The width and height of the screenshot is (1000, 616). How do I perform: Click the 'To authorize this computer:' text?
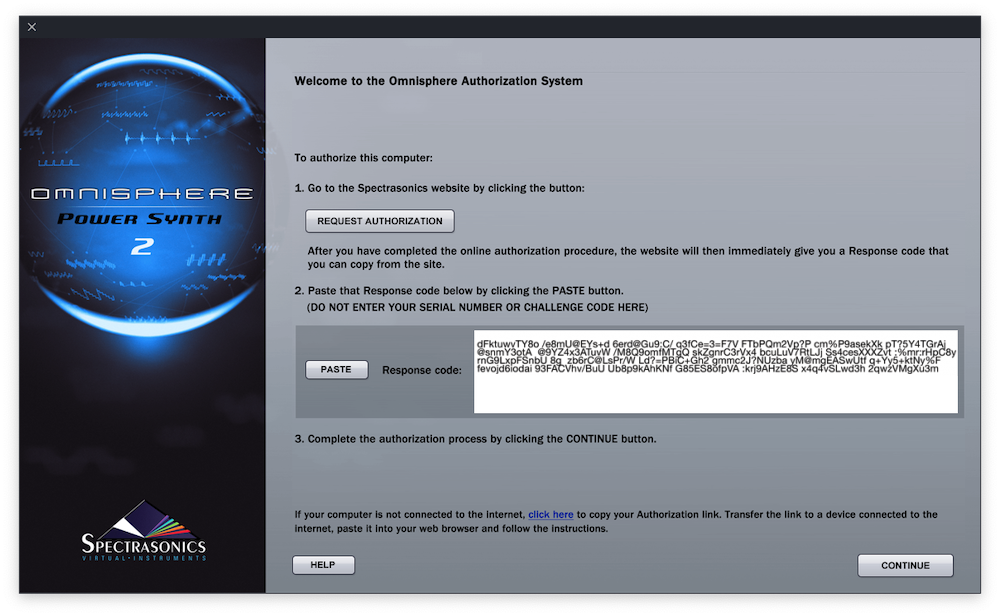point(364,158)
